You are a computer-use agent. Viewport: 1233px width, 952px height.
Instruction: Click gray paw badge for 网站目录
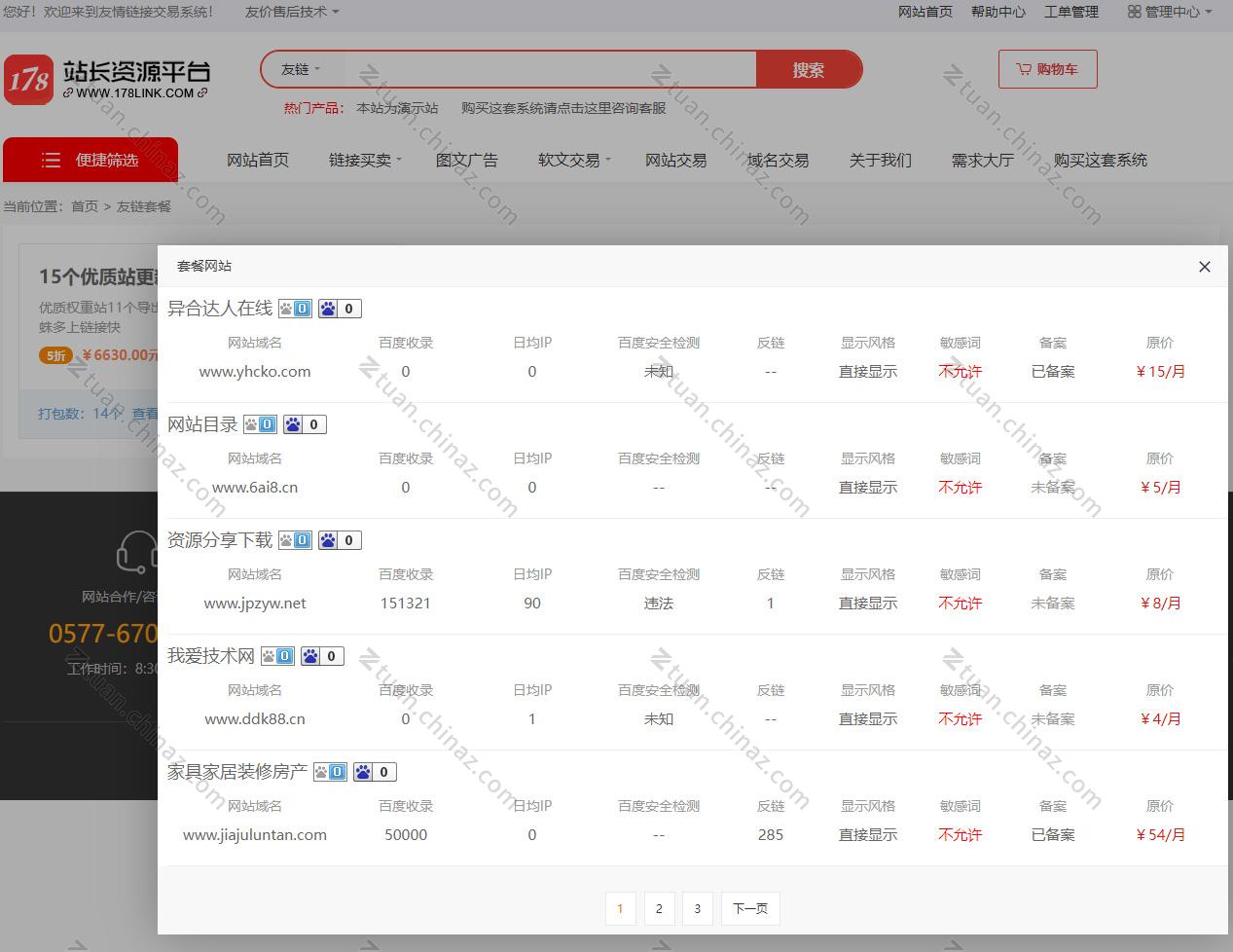[x=260, y=424]
